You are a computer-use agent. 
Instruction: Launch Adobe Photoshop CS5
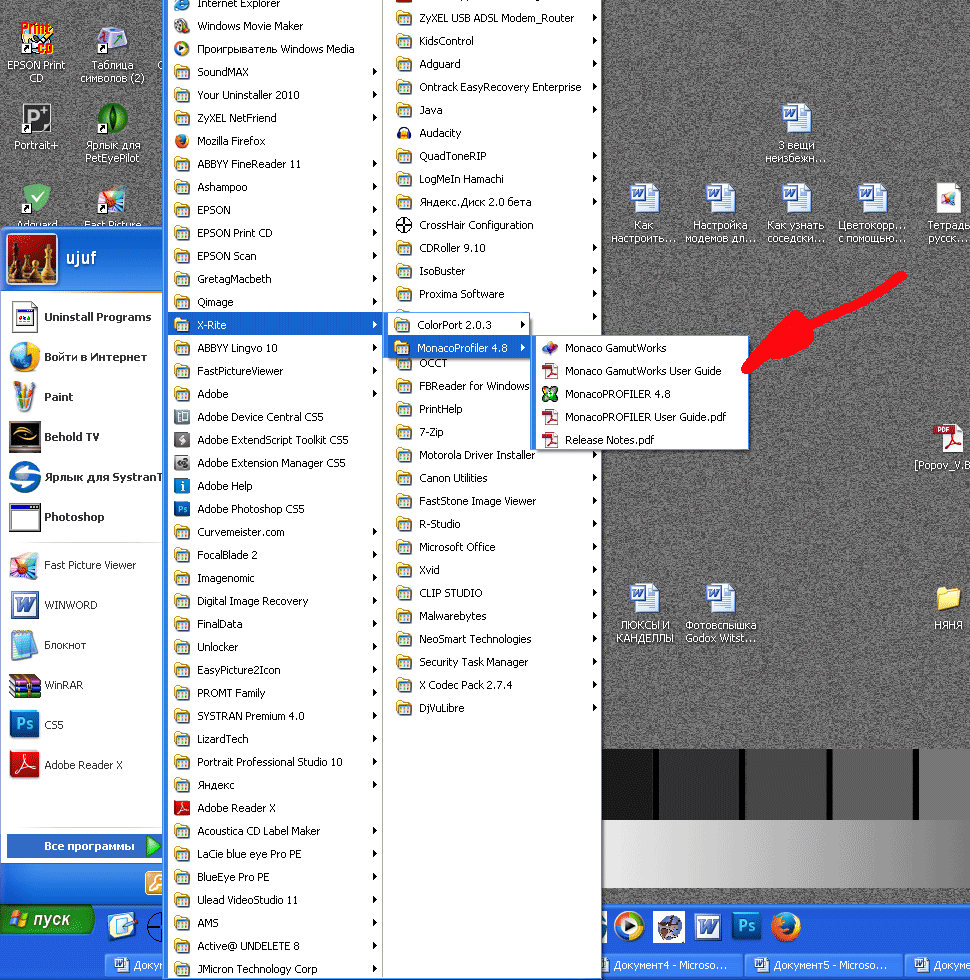pyautogui.click(x=275, y=509)
